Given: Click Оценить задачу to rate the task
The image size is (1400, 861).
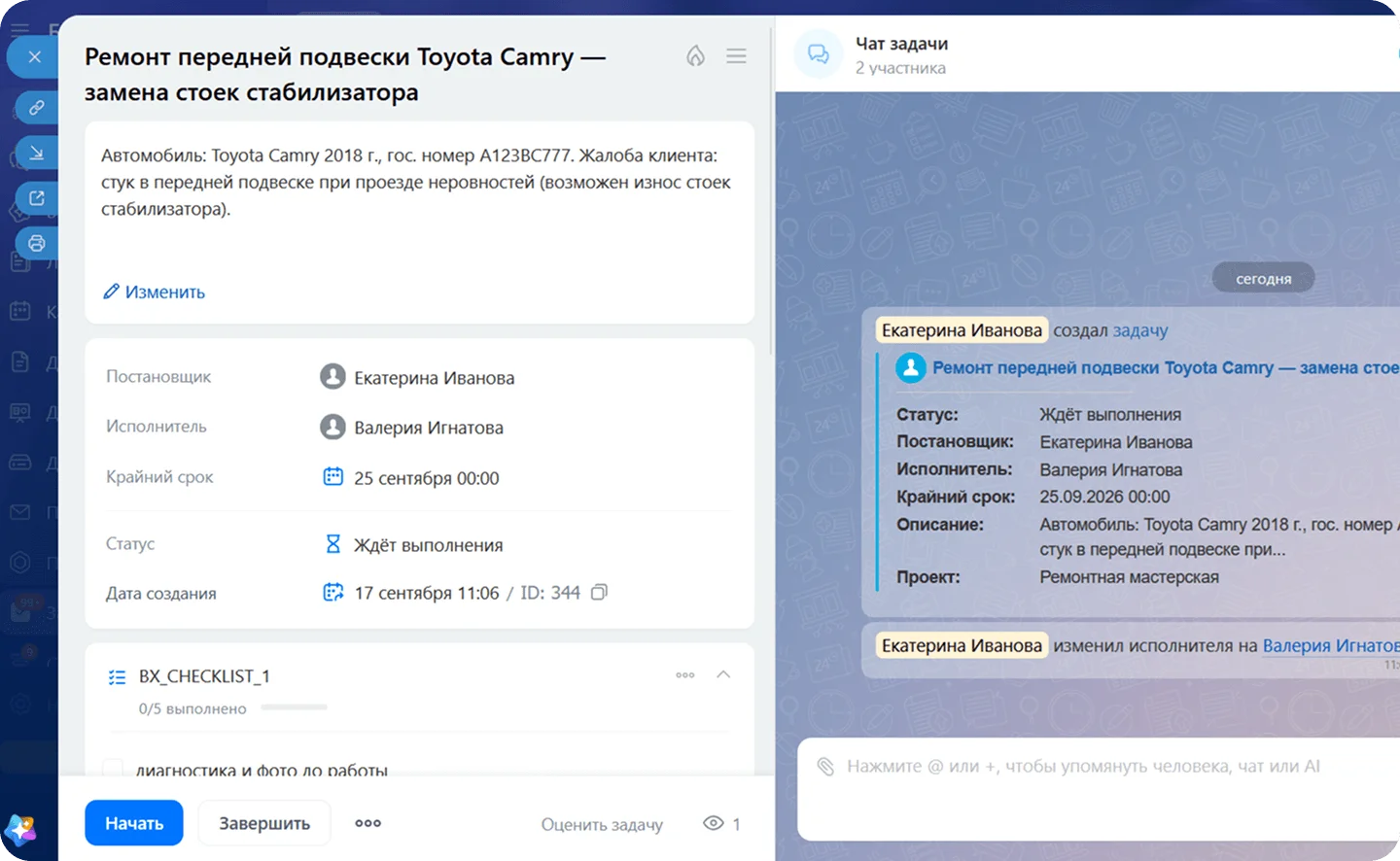Looking at the screenshot, I should click(x=602, y=824).
